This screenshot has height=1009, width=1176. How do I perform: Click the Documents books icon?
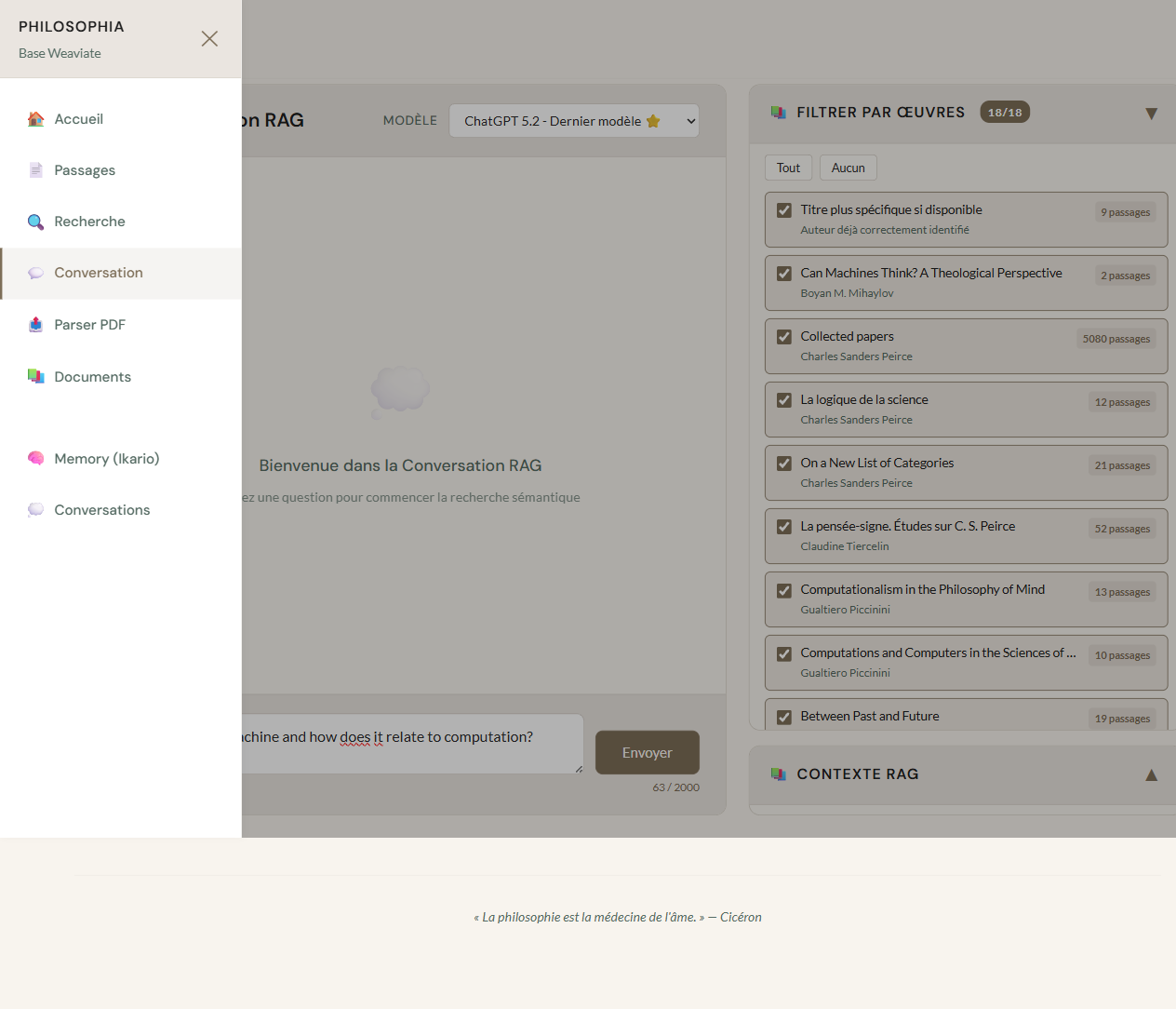pos(35,376)
